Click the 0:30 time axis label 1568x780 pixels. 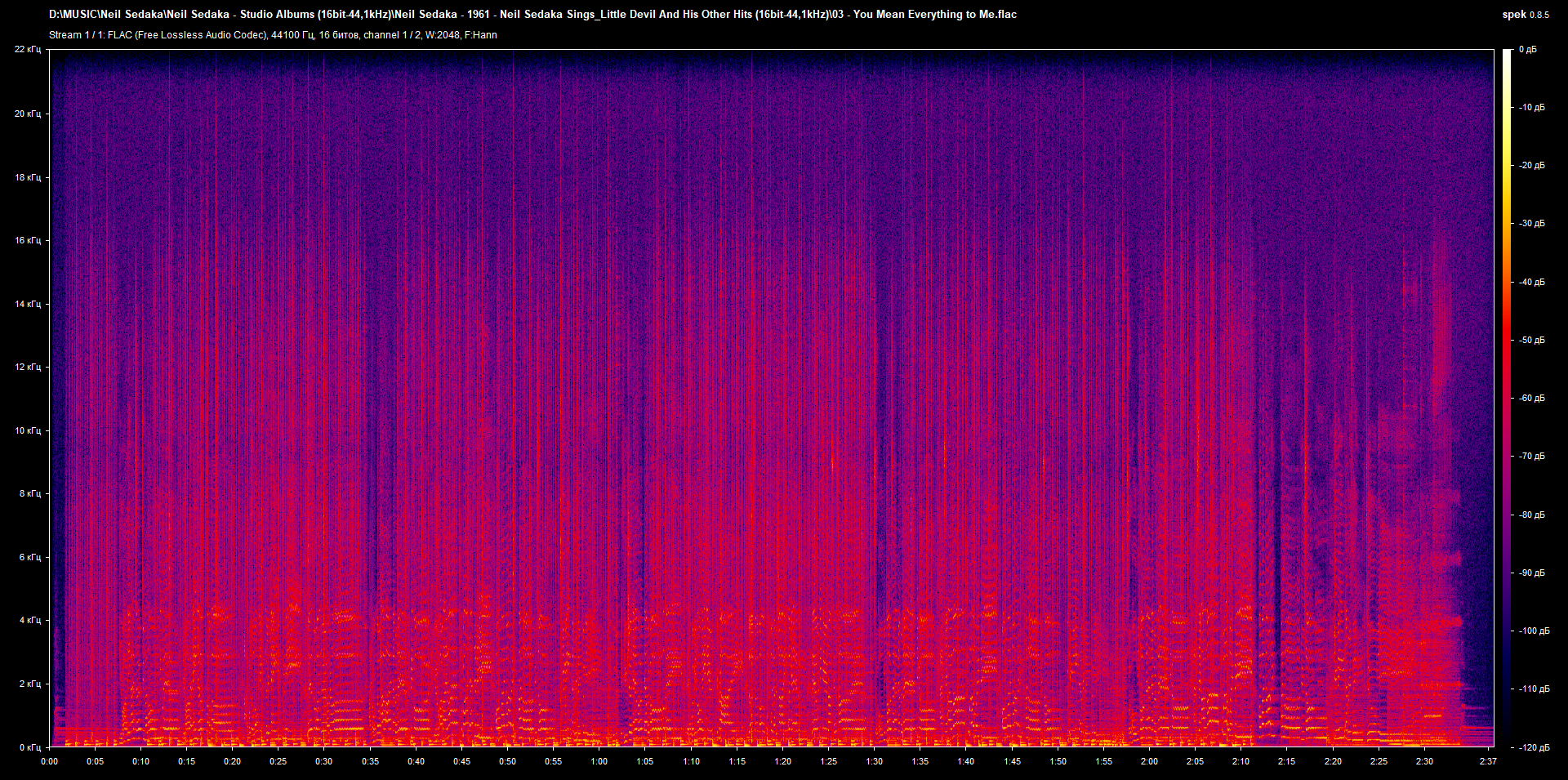pos(324,761)
